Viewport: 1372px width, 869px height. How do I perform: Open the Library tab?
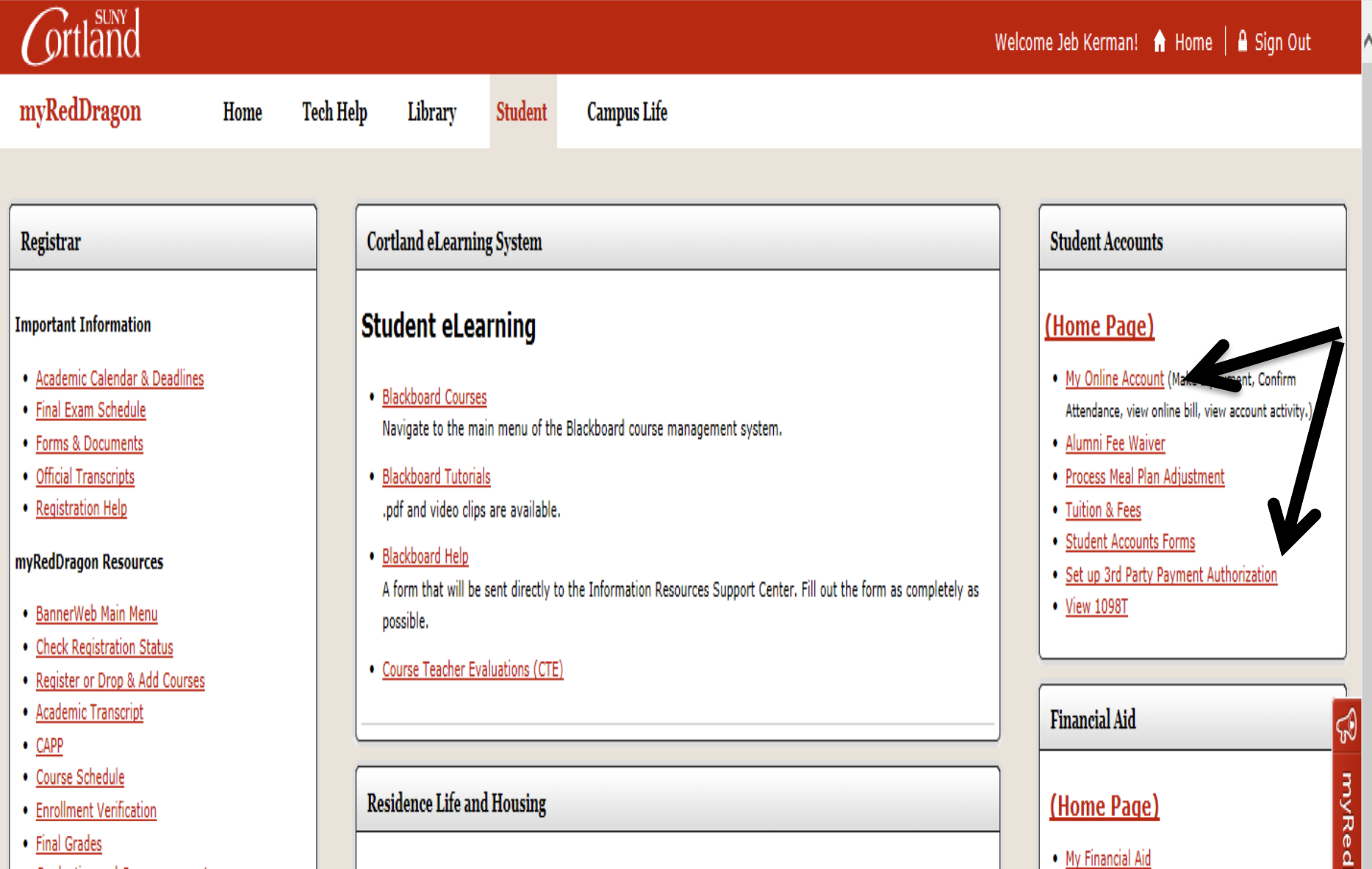(x=431, y=112)
